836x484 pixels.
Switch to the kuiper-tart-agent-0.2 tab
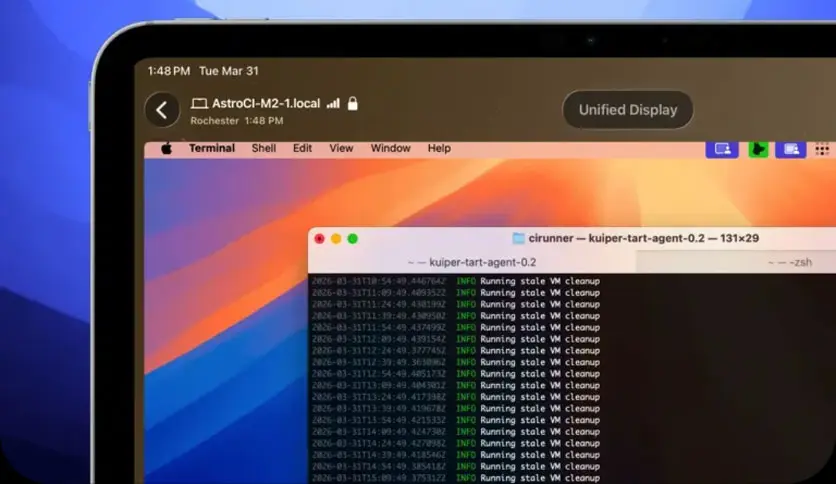pos(472,262)
